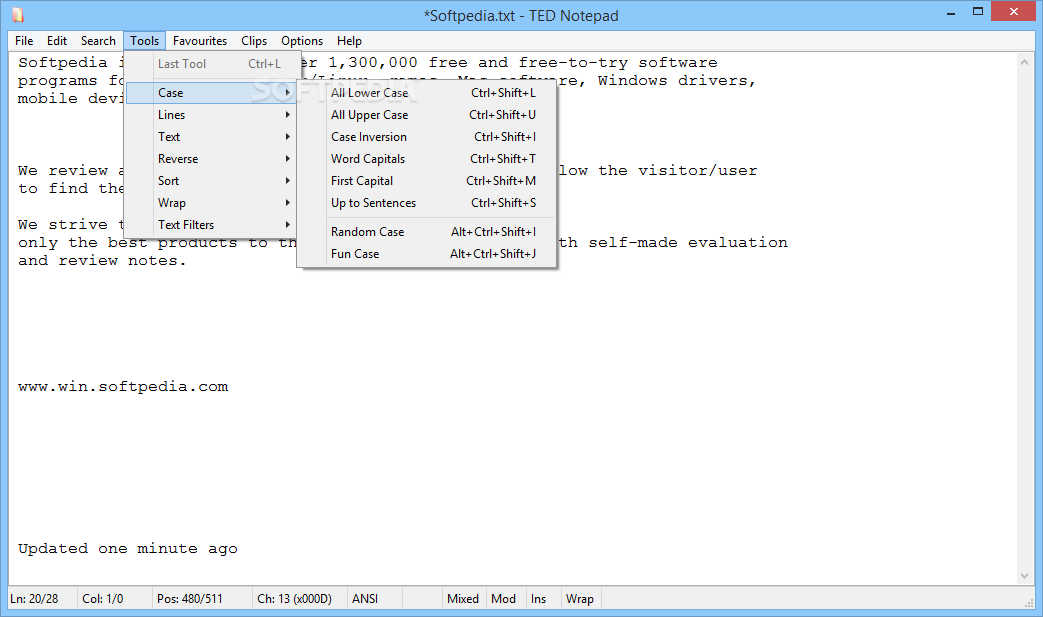Click the Last Tool menu entry

212,64
